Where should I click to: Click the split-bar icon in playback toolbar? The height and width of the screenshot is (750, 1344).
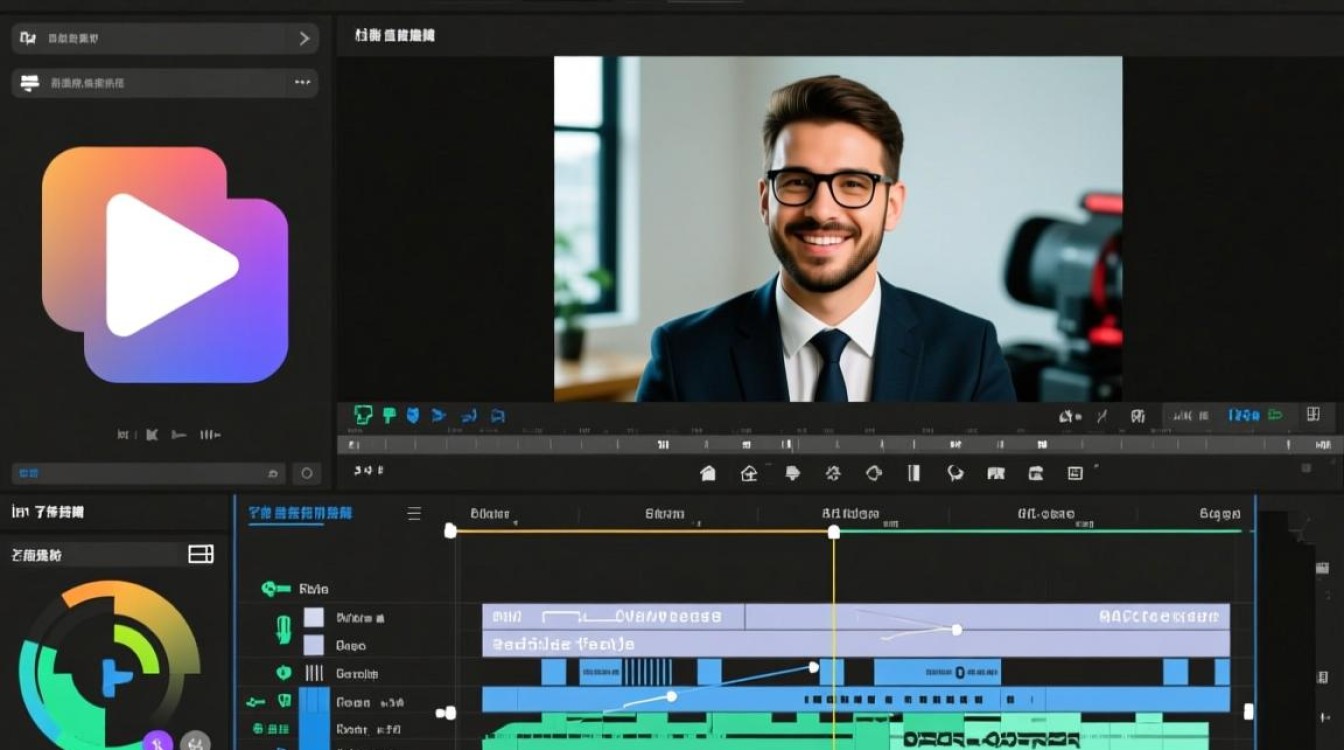(x=913, y=473)
